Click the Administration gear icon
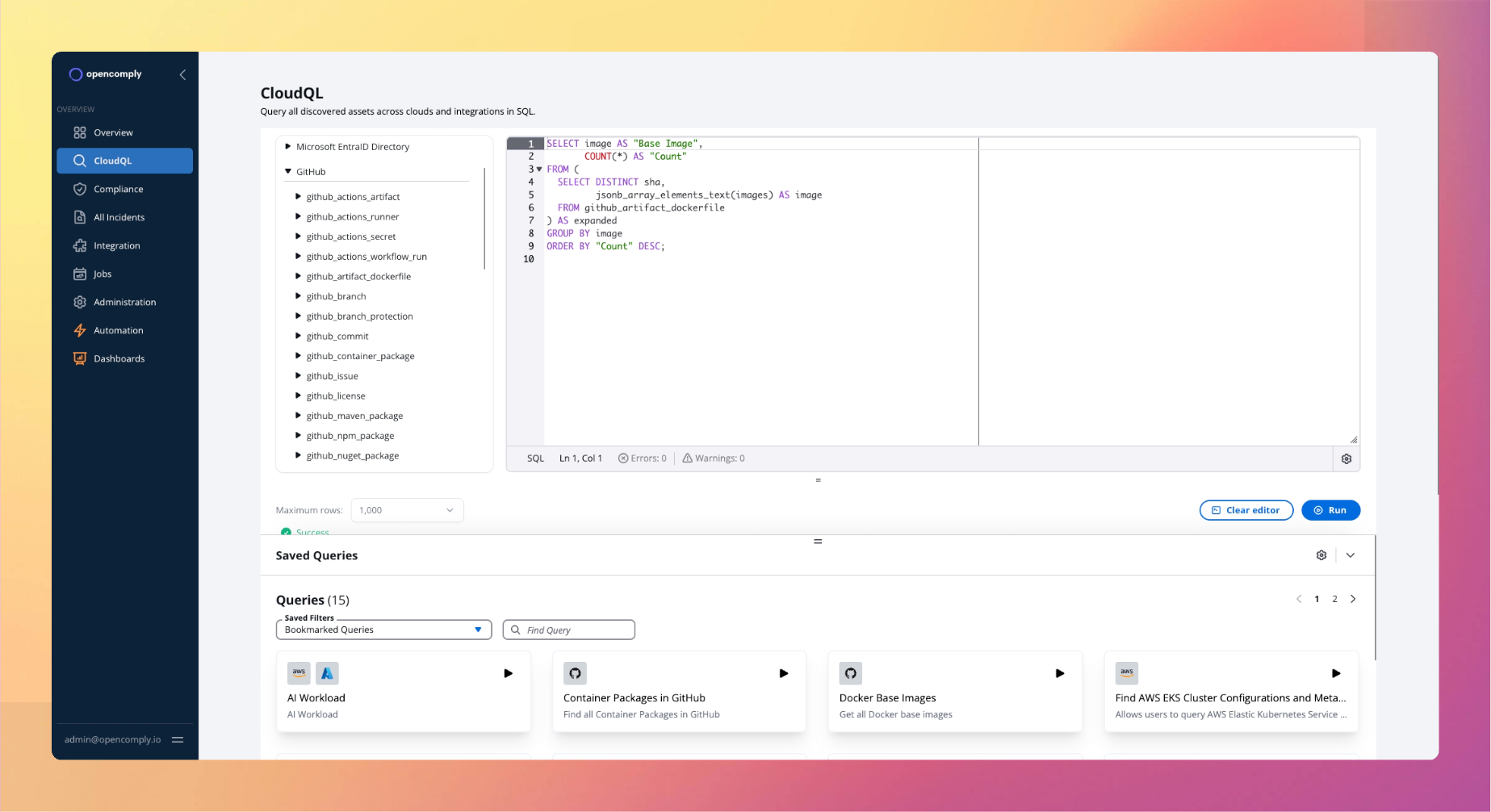The width and height of the screenshot is (1491, 812). click(79, 302)
